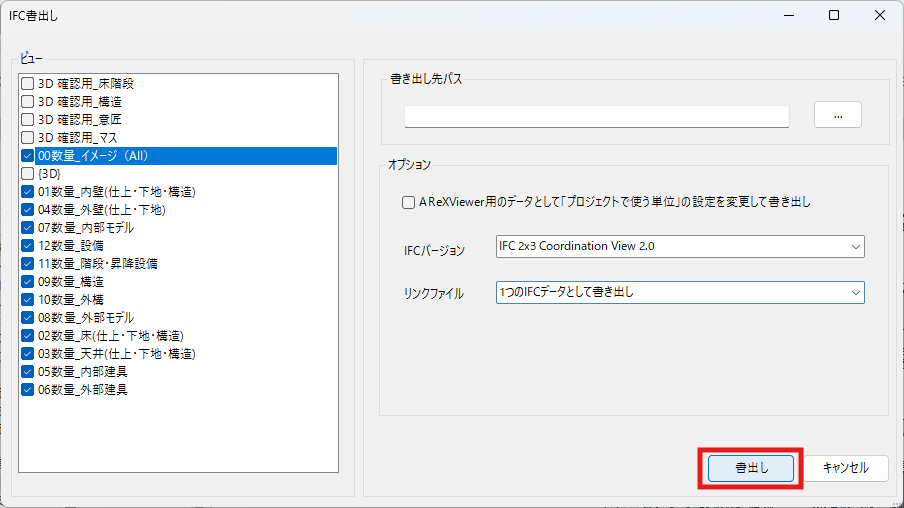Expand the IFCバージョン dropdown

coord(680,246)
